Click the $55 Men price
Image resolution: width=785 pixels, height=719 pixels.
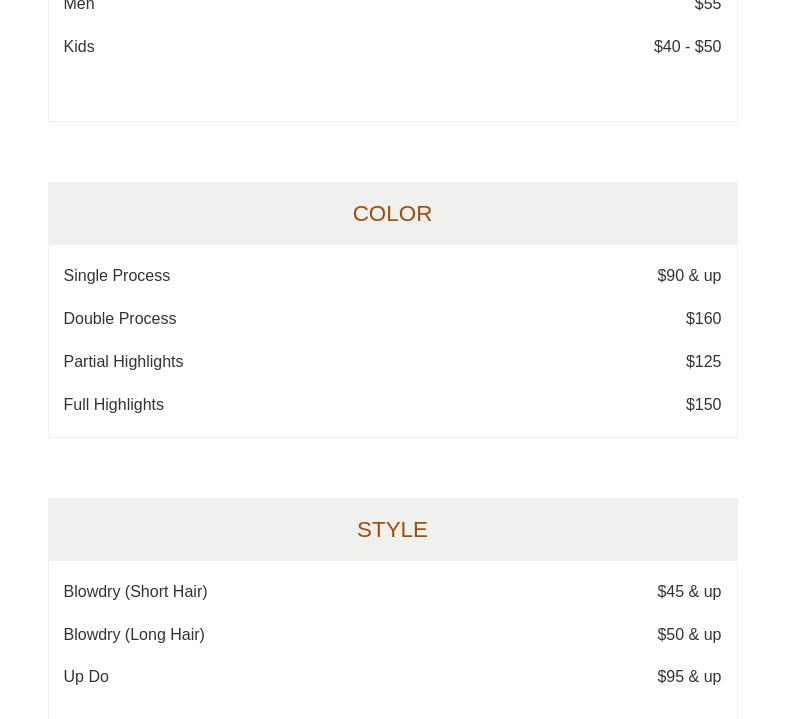point(707,6)
